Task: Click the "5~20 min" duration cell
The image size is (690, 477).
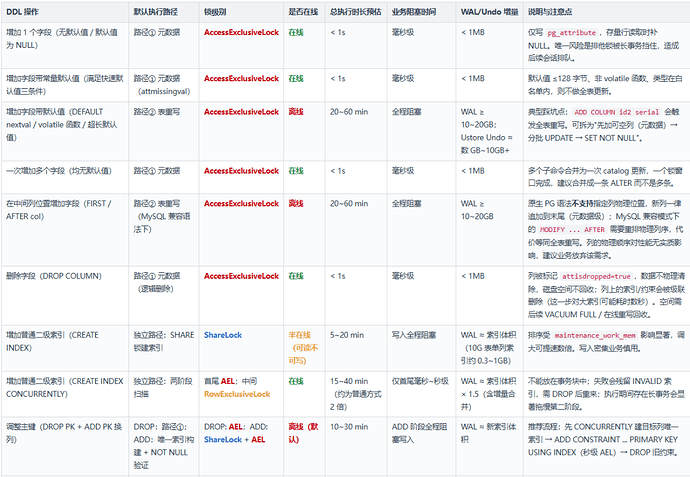Action: click(356, 348)
